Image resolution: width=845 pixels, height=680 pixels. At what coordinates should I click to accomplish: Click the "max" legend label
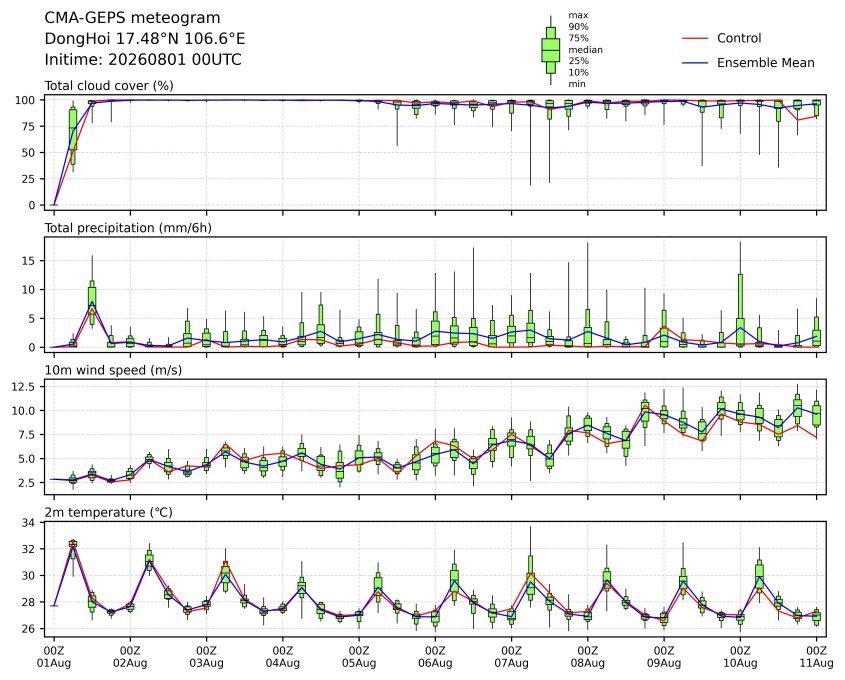pyautogui.click(x=578, y=16)
